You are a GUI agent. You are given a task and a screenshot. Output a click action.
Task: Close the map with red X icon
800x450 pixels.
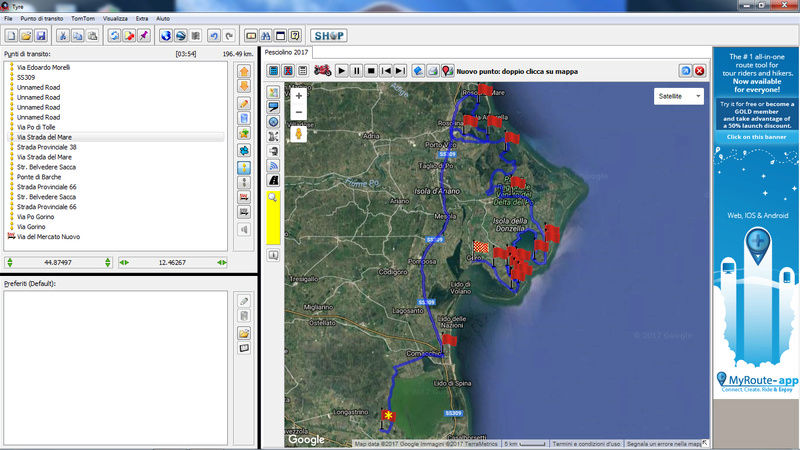699,71
